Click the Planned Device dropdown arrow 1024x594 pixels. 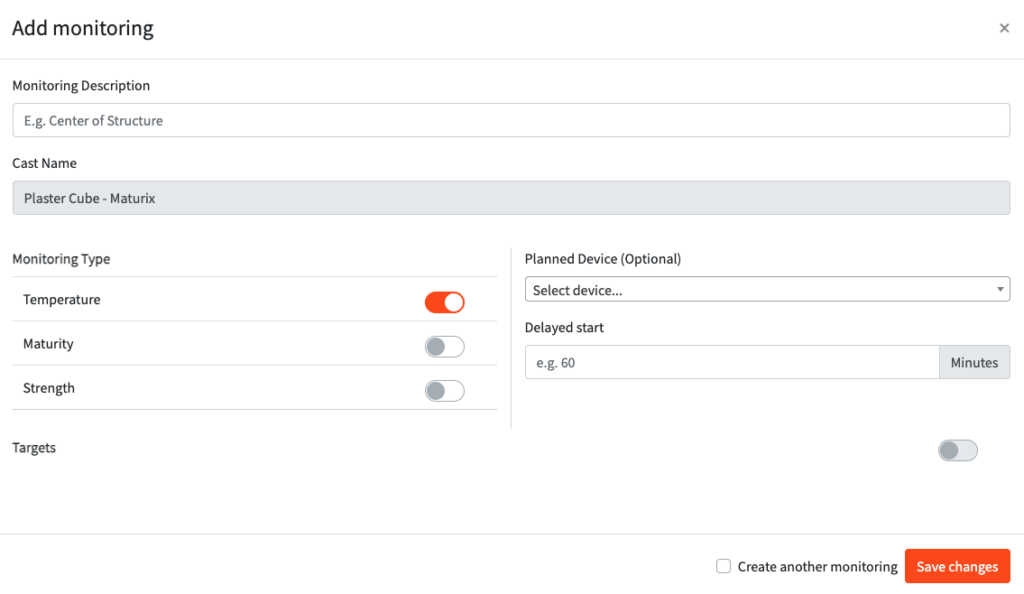(1001, 290)
